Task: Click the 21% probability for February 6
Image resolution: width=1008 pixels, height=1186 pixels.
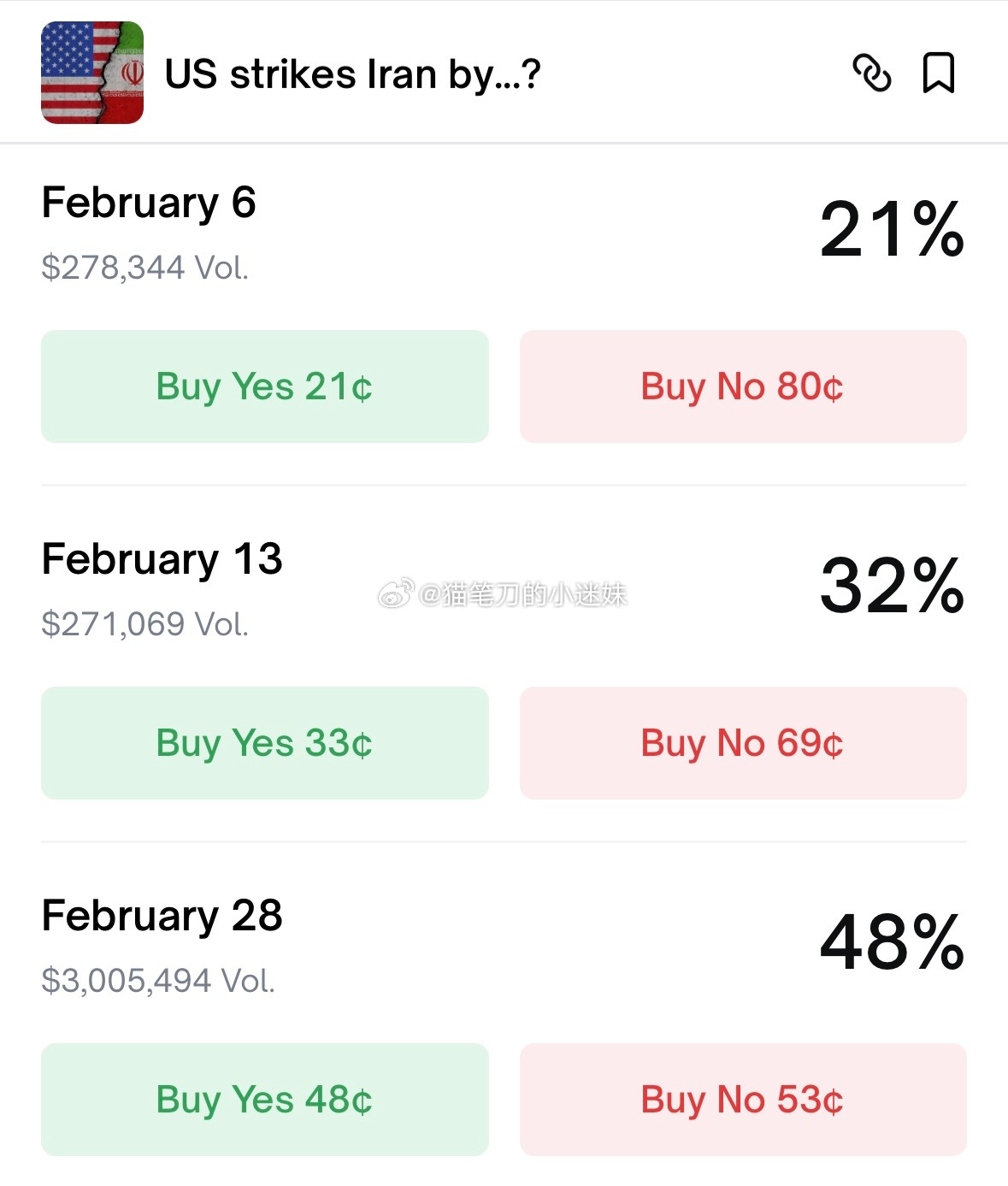Action: click(x=892, y=229)
